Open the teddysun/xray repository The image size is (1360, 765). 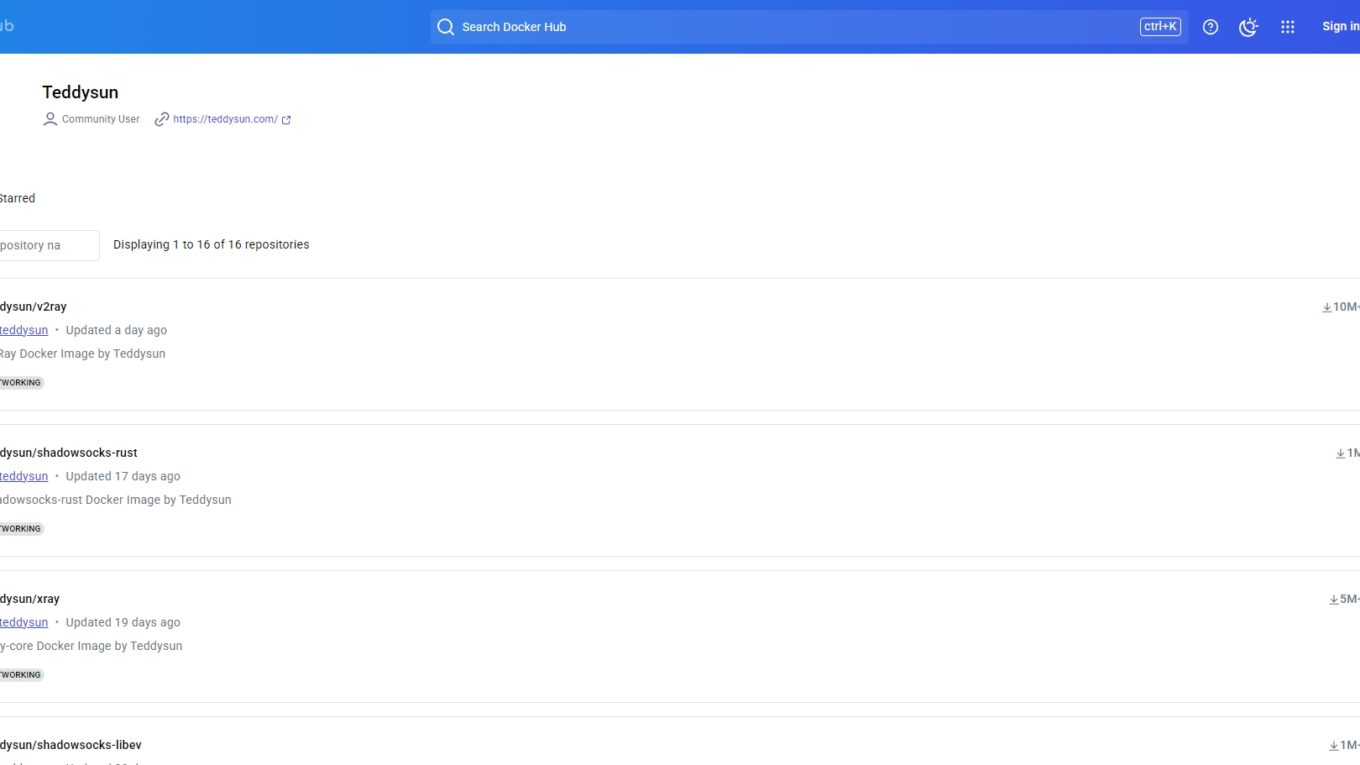coord(30,599)
